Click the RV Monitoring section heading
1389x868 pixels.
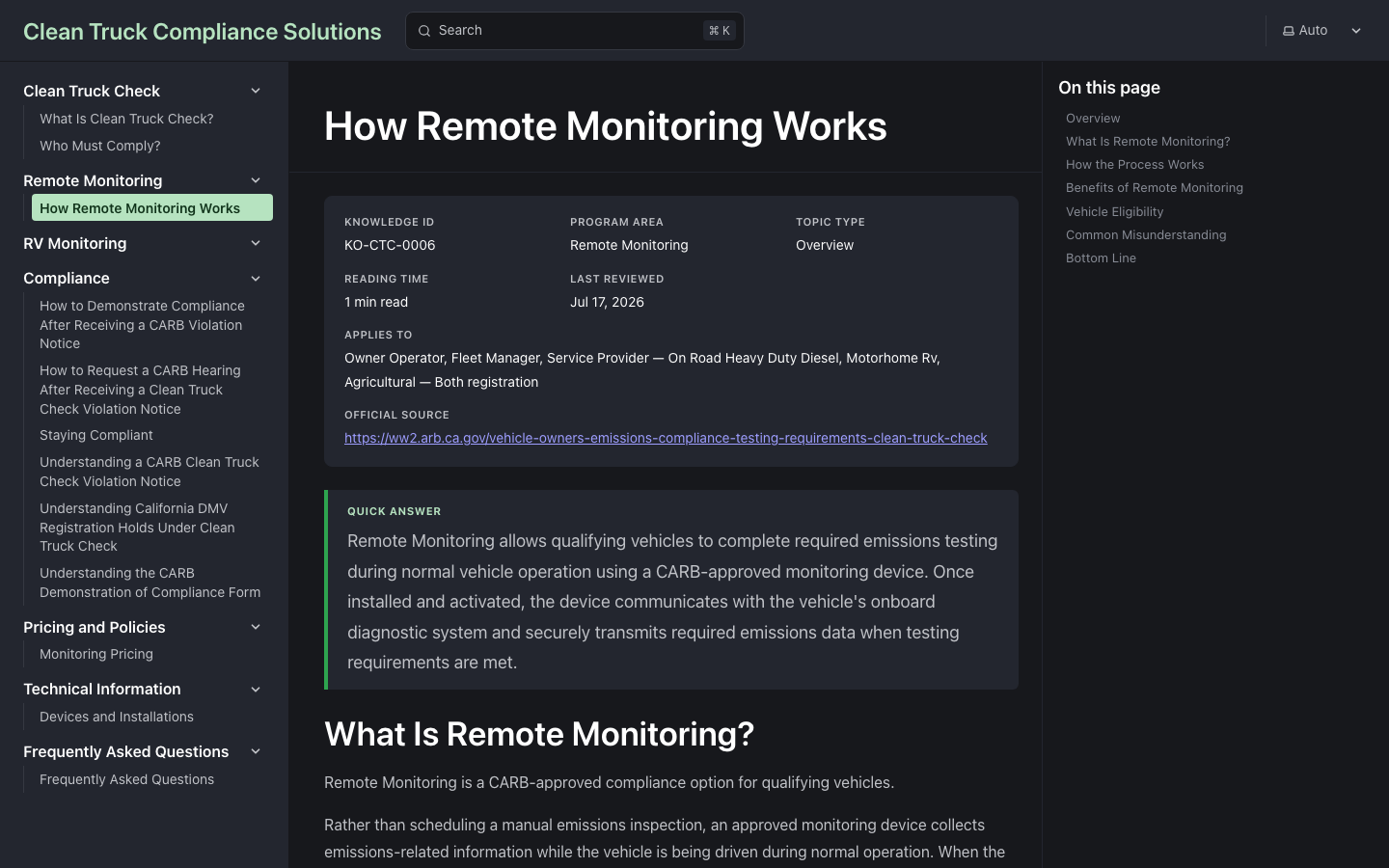point(75,243)
